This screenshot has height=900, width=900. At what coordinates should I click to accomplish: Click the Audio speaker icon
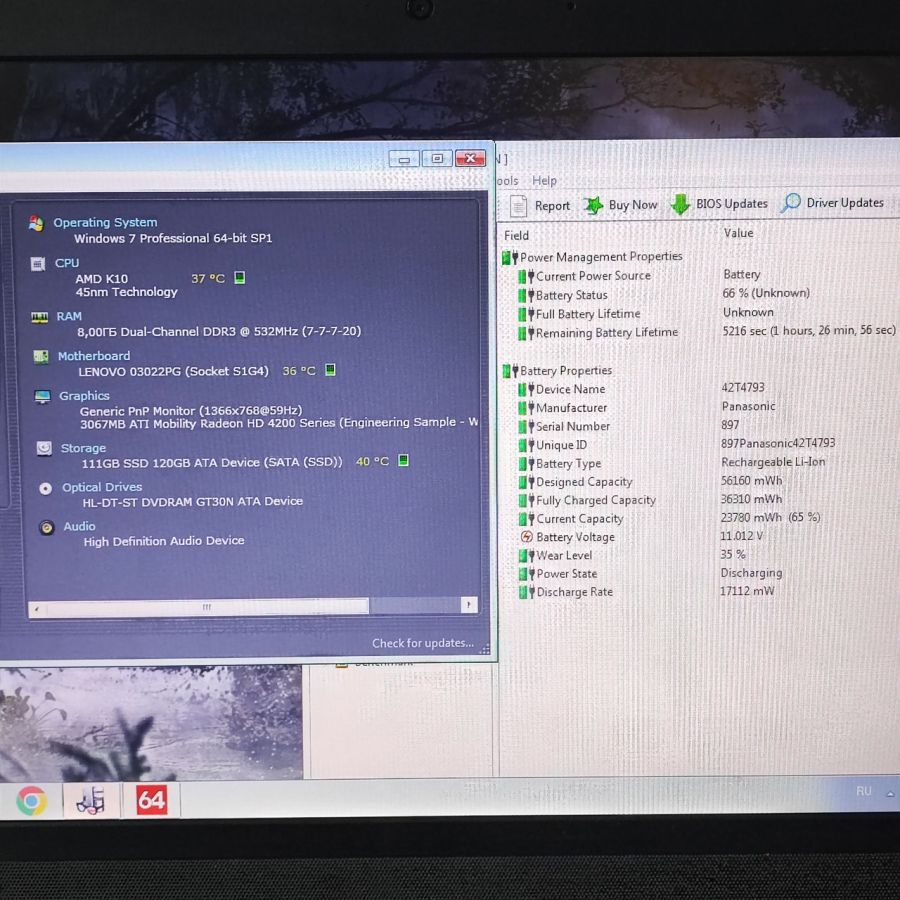46,527
